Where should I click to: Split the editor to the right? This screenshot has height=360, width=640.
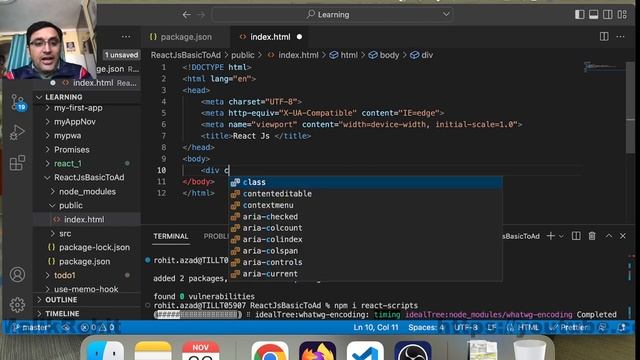tap(604, 37)
